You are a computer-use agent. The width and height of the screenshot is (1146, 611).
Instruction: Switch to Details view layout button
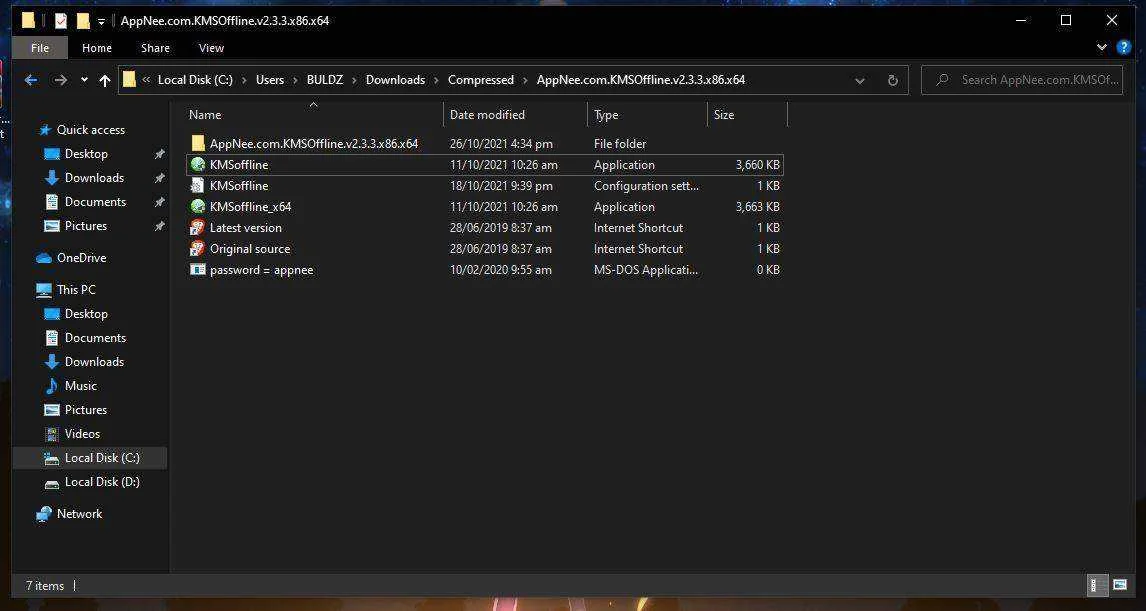pos(1097,585)
